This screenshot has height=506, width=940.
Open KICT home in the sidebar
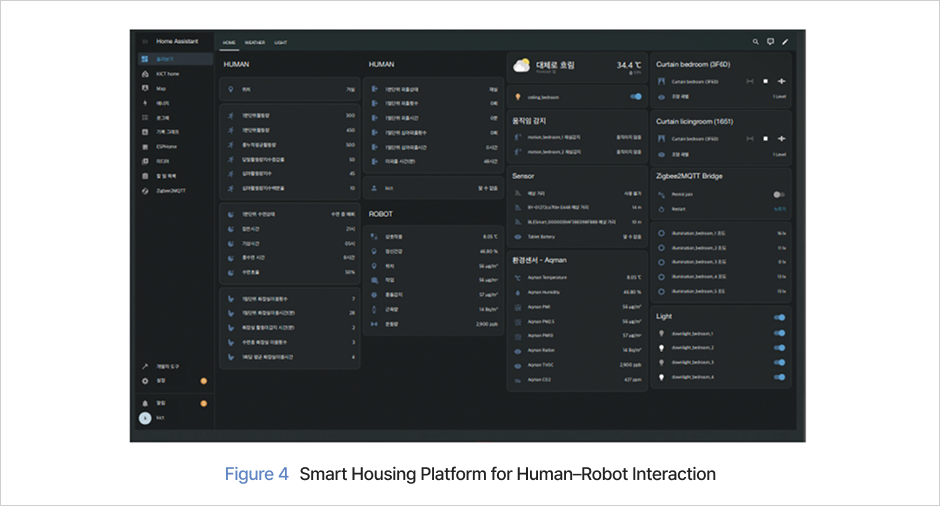[x=176, y=74]
